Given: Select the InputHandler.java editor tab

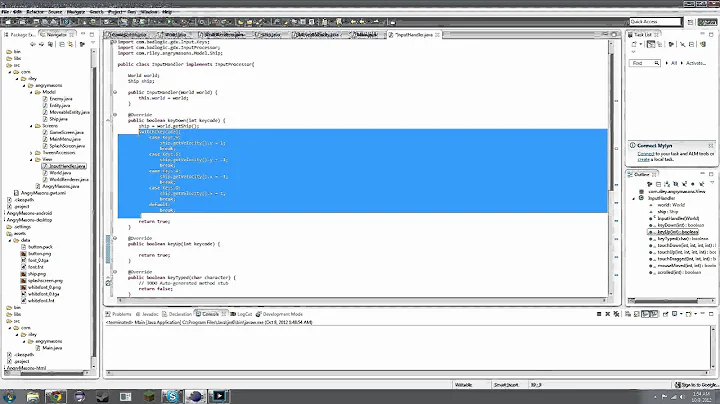Looking at the screenshot, I should tap(412, 34).
